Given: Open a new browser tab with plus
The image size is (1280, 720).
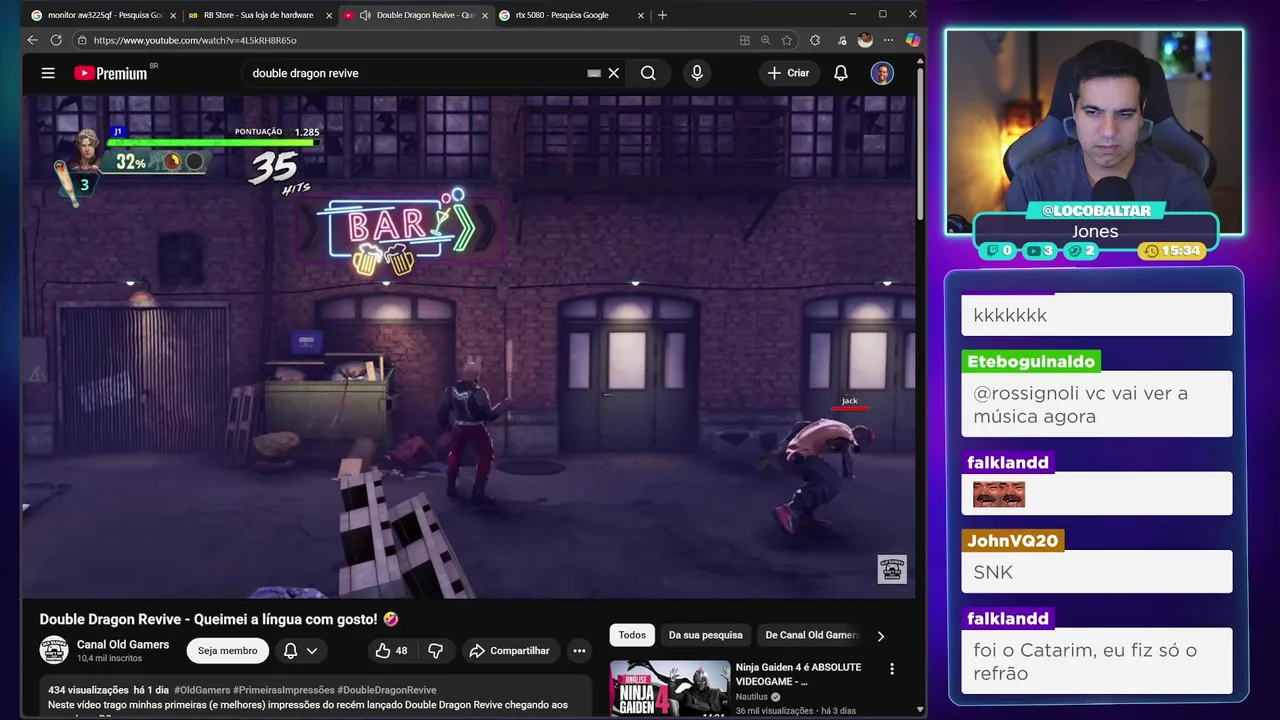Looking at the screenshot, I should click(662, 15).
